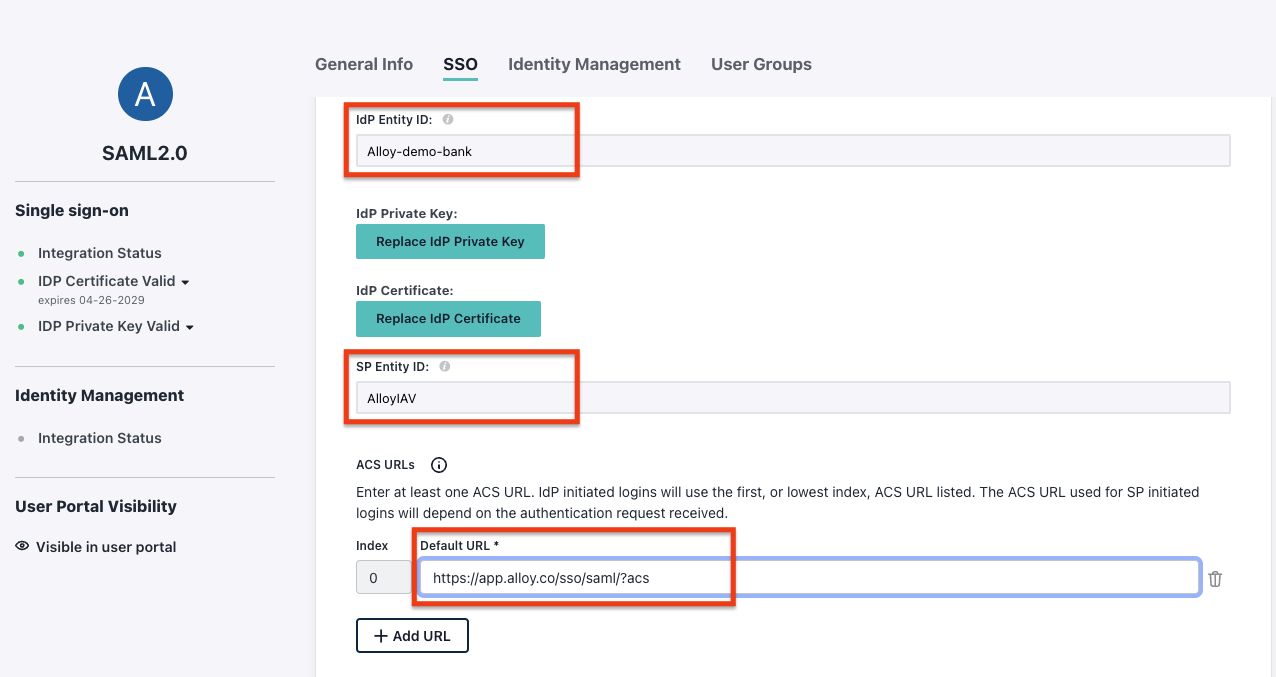This screenshot has height=677, width=1276.
Task: Select the SSO tab
Action: pyautogui.click(x=460, y=64)
